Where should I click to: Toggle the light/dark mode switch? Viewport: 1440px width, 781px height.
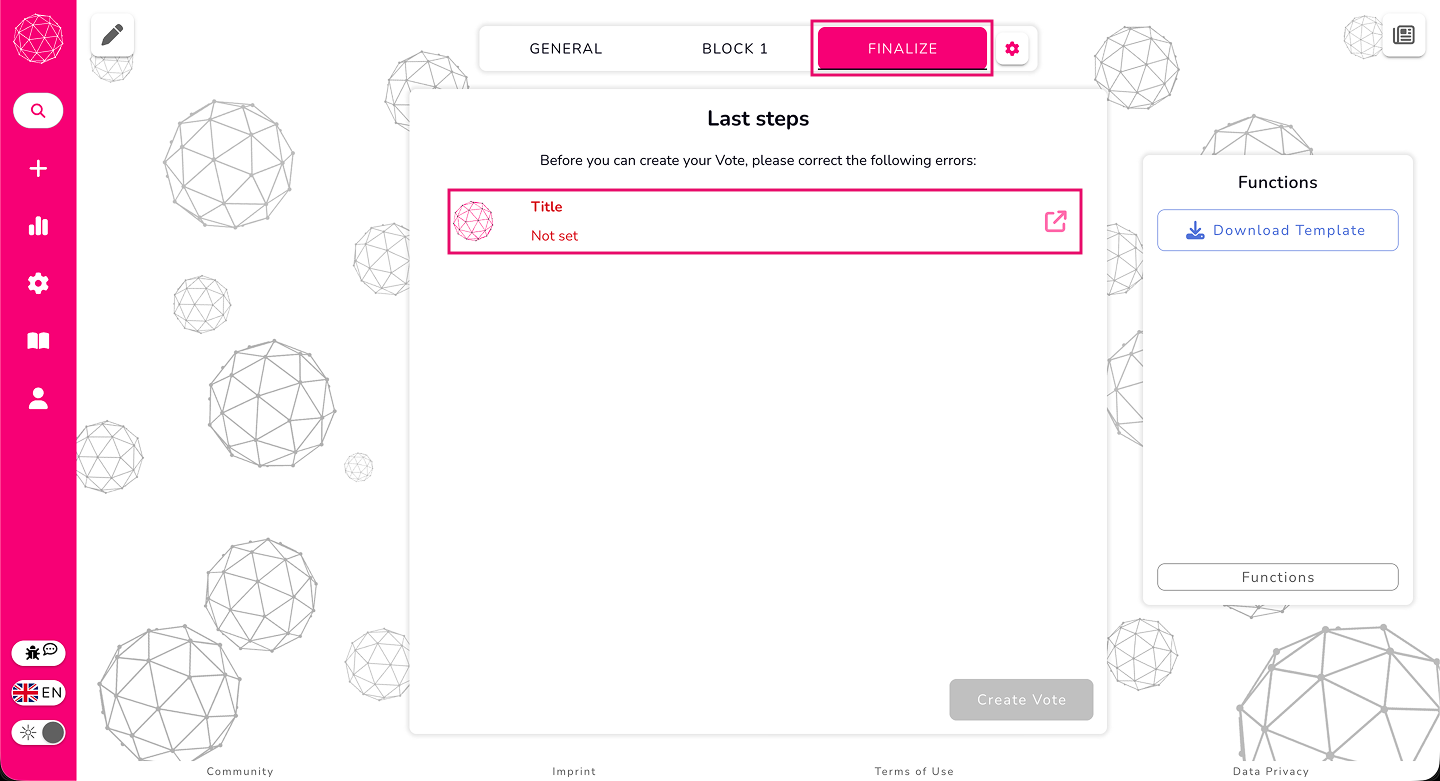(38, 733)
